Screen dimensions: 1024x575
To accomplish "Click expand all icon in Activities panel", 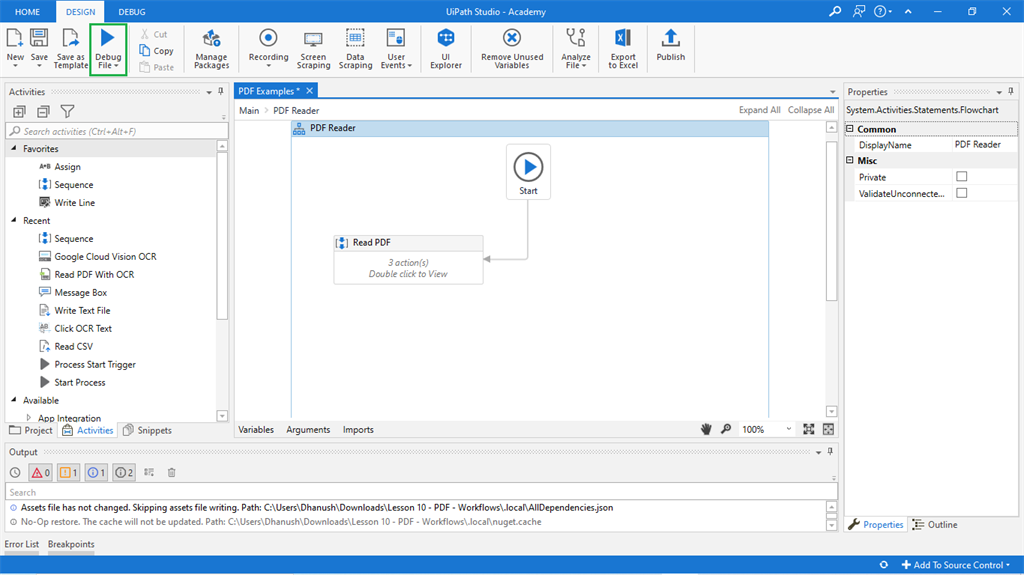I will click(20, 112).
